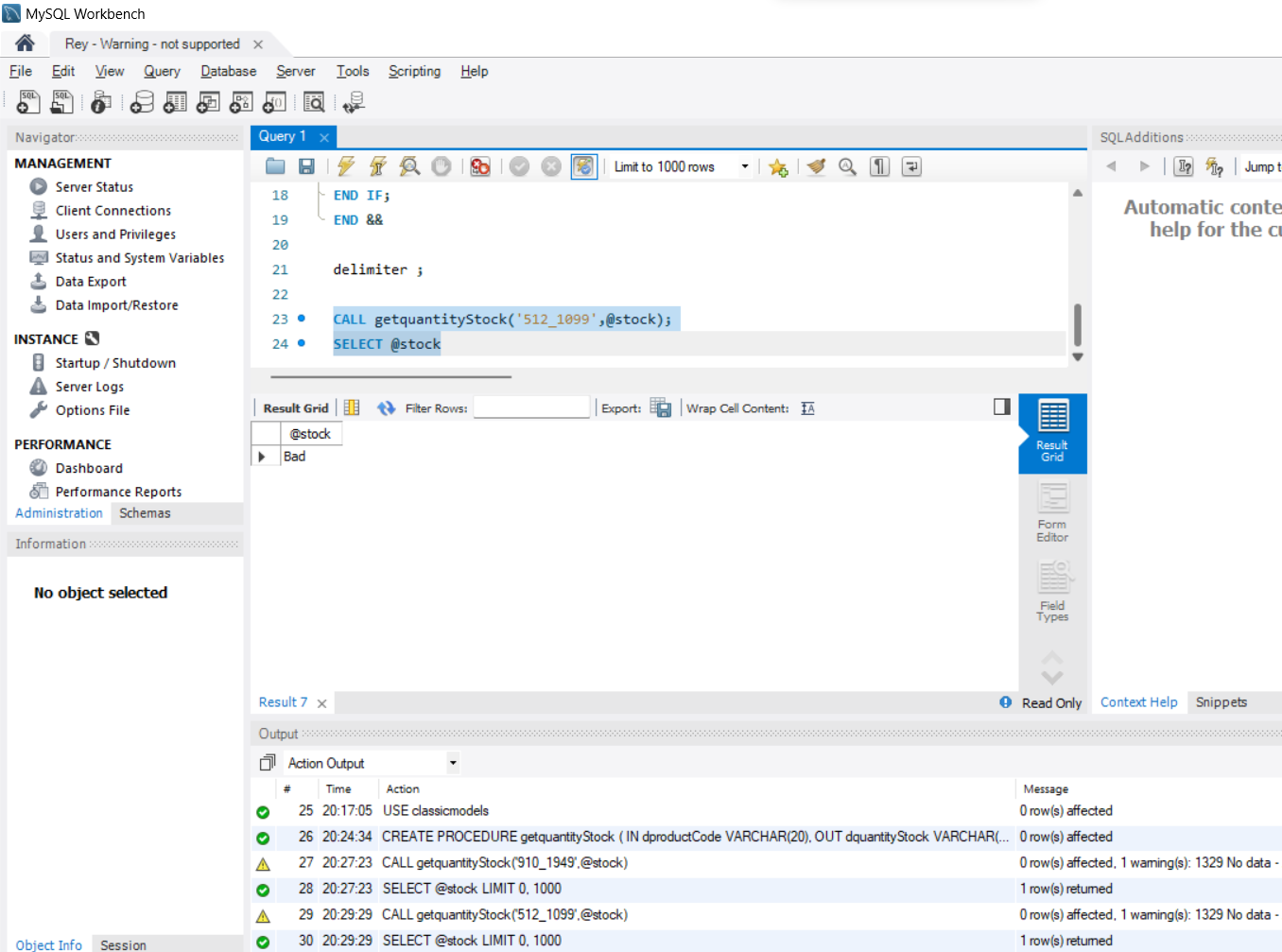Create new schema toolbar icon
This screenshot has height=952, width=1282.
(x=142, y=102)
